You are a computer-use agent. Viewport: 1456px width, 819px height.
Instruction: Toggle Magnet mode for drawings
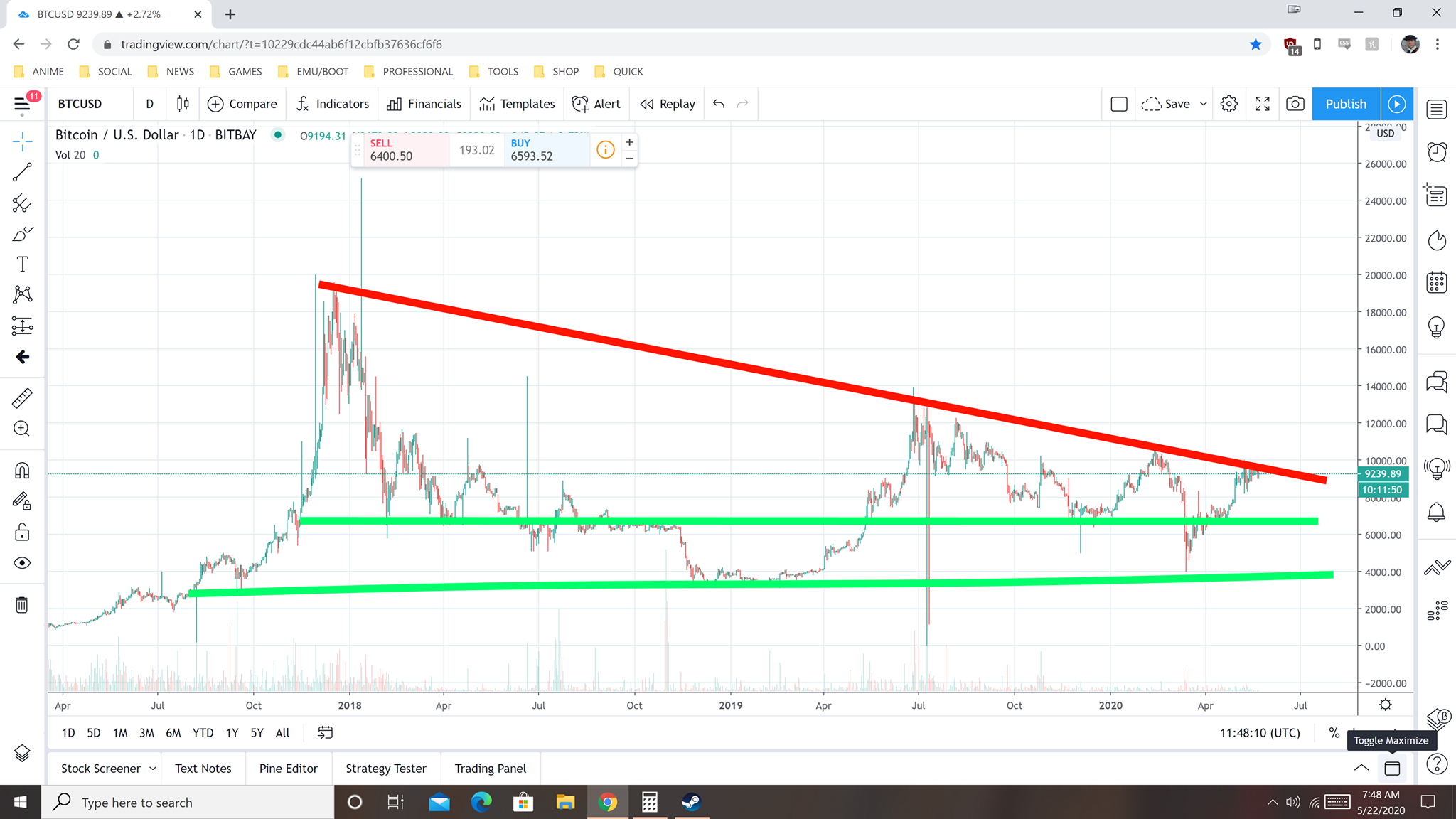[x=22, y=471]
